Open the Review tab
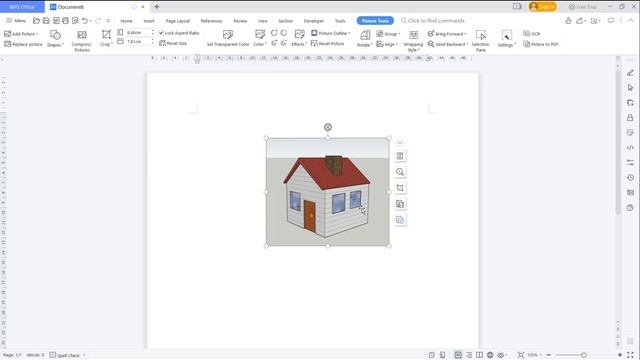Screen dimensions: 640x360 tap(240, 21)
